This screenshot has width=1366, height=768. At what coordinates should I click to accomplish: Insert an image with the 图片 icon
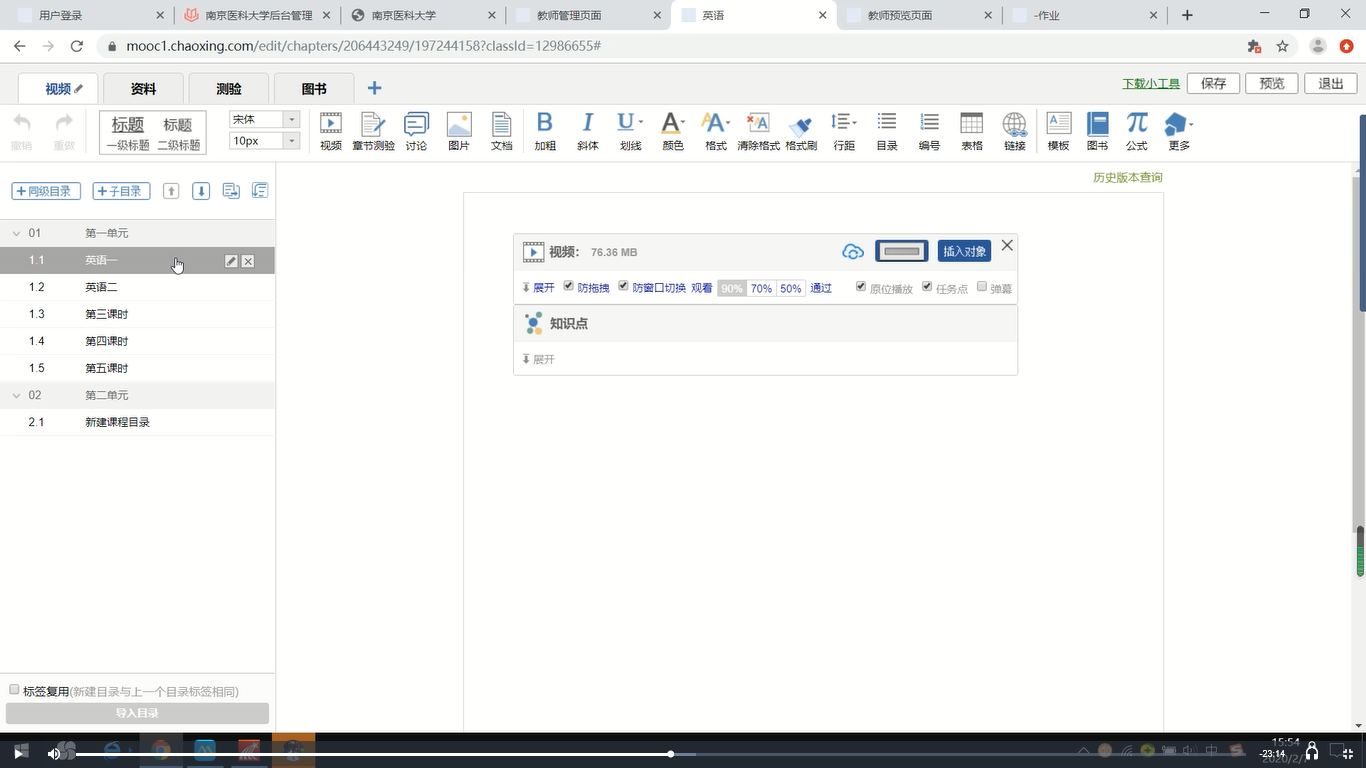pos(459,131)
